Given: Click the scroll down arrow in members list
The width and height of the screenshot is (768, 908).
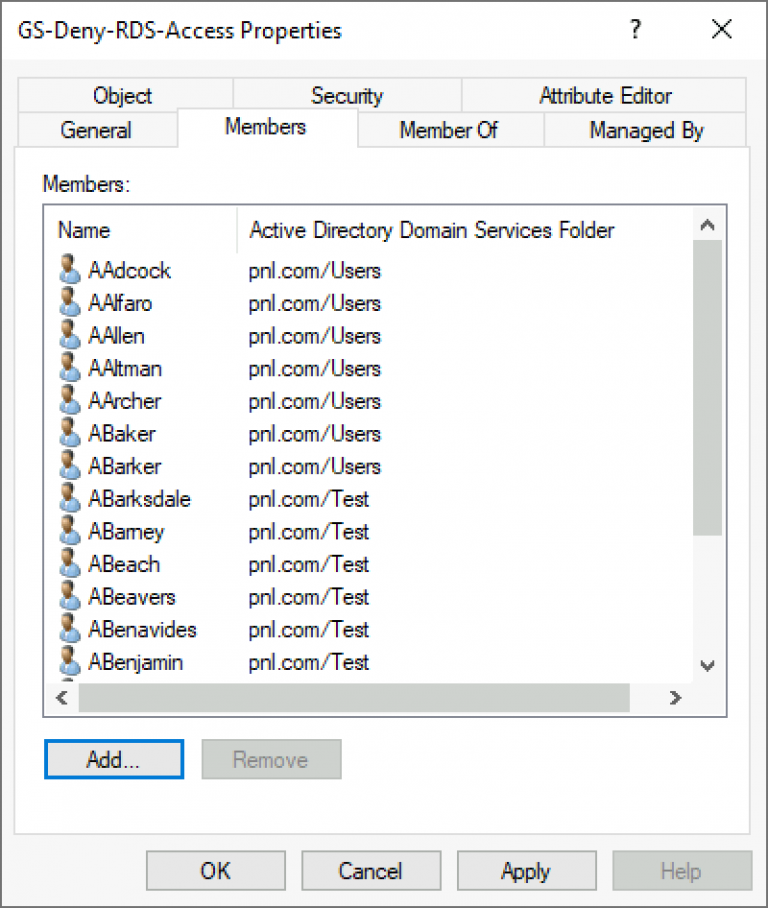Looking at the screenshot, I should point(707,665).
